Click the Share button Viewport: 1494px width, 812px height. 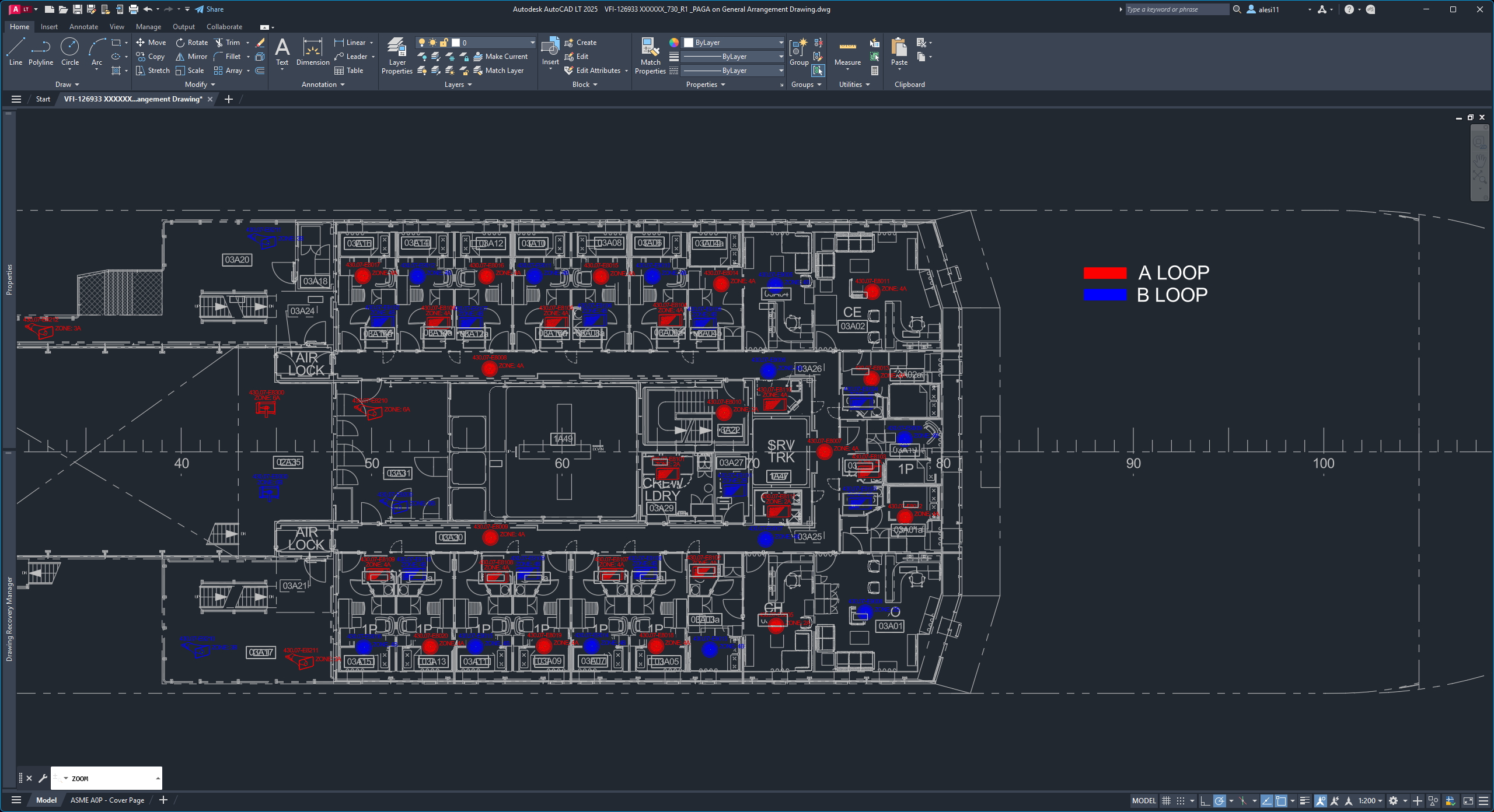click(x=210, y=9)
